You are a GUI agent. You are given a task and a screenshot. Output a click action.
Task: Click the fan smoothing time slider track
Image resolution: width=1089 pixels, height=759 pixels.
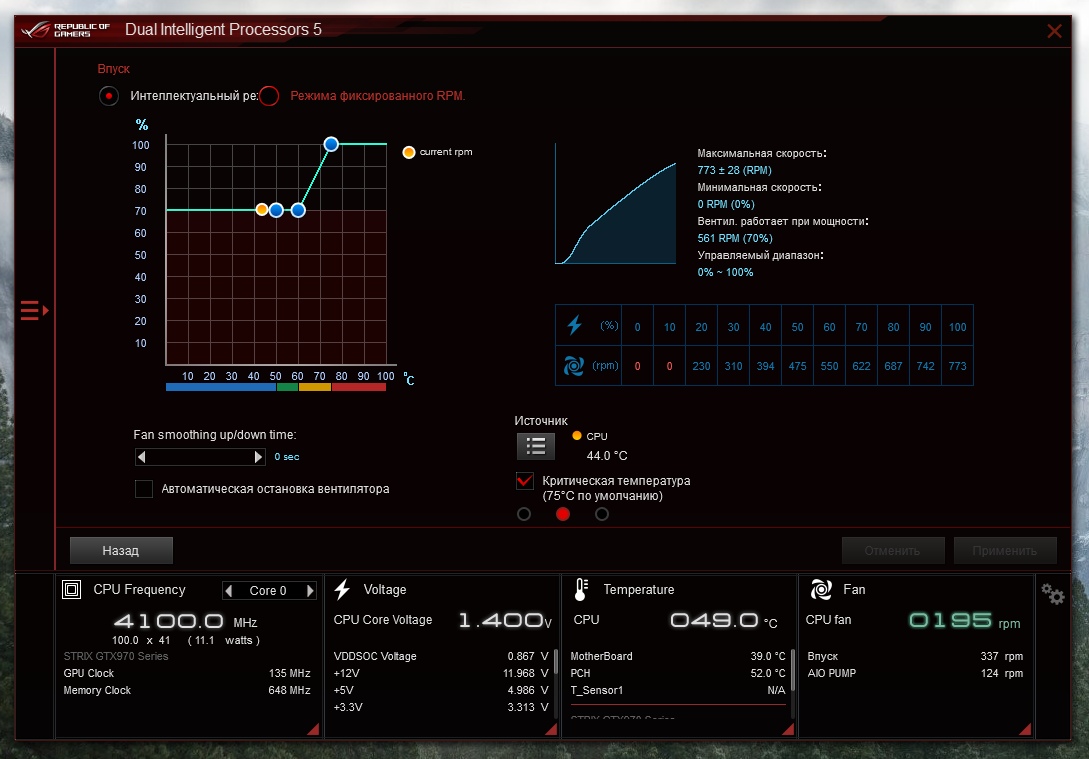point(200,457)
